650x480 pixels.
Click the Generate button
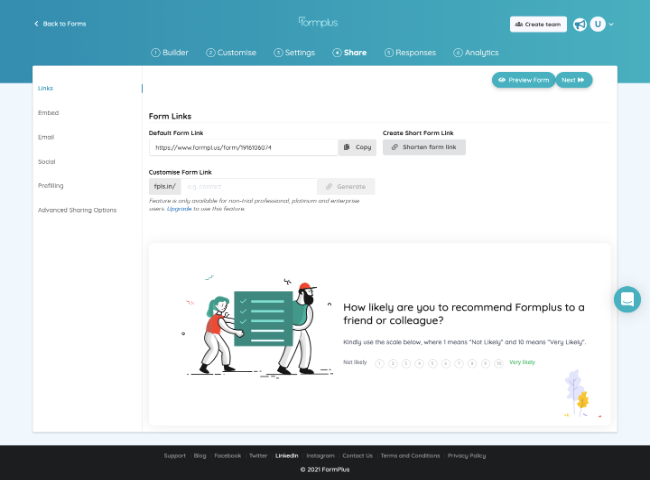(x=346, y=187)
